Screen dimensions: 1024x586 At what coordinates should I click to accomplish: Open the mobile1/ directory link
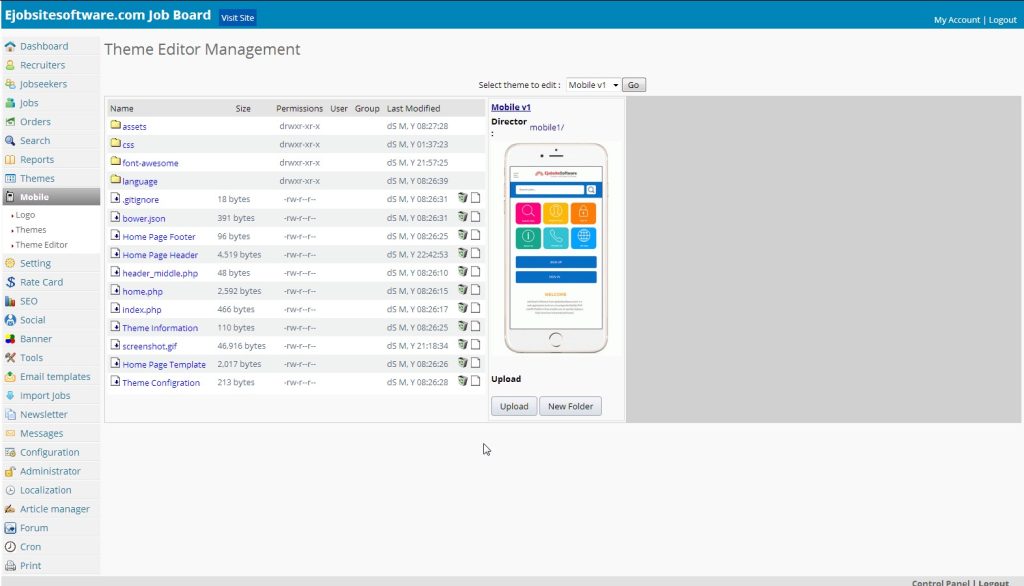pos(547,127)
